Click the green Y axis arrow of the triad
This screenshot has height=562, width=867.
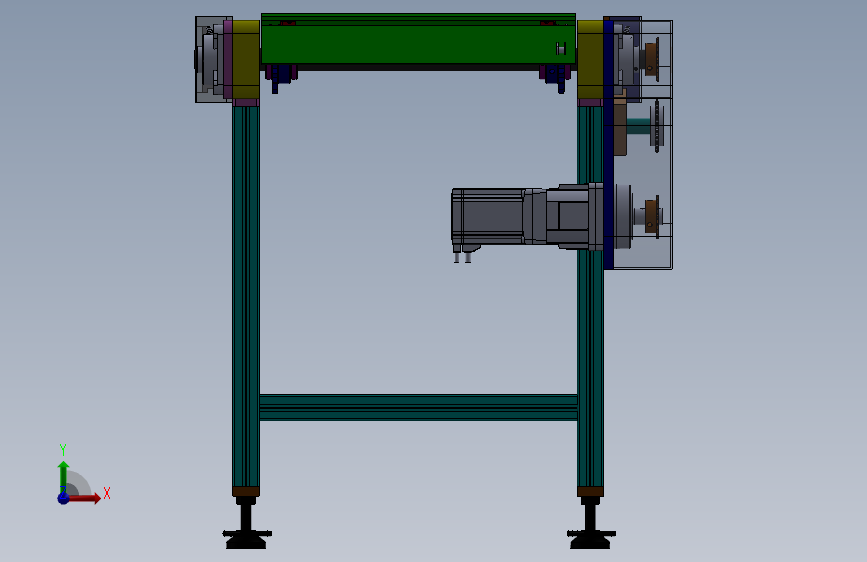pyautogui.click(x=63, y=477)
